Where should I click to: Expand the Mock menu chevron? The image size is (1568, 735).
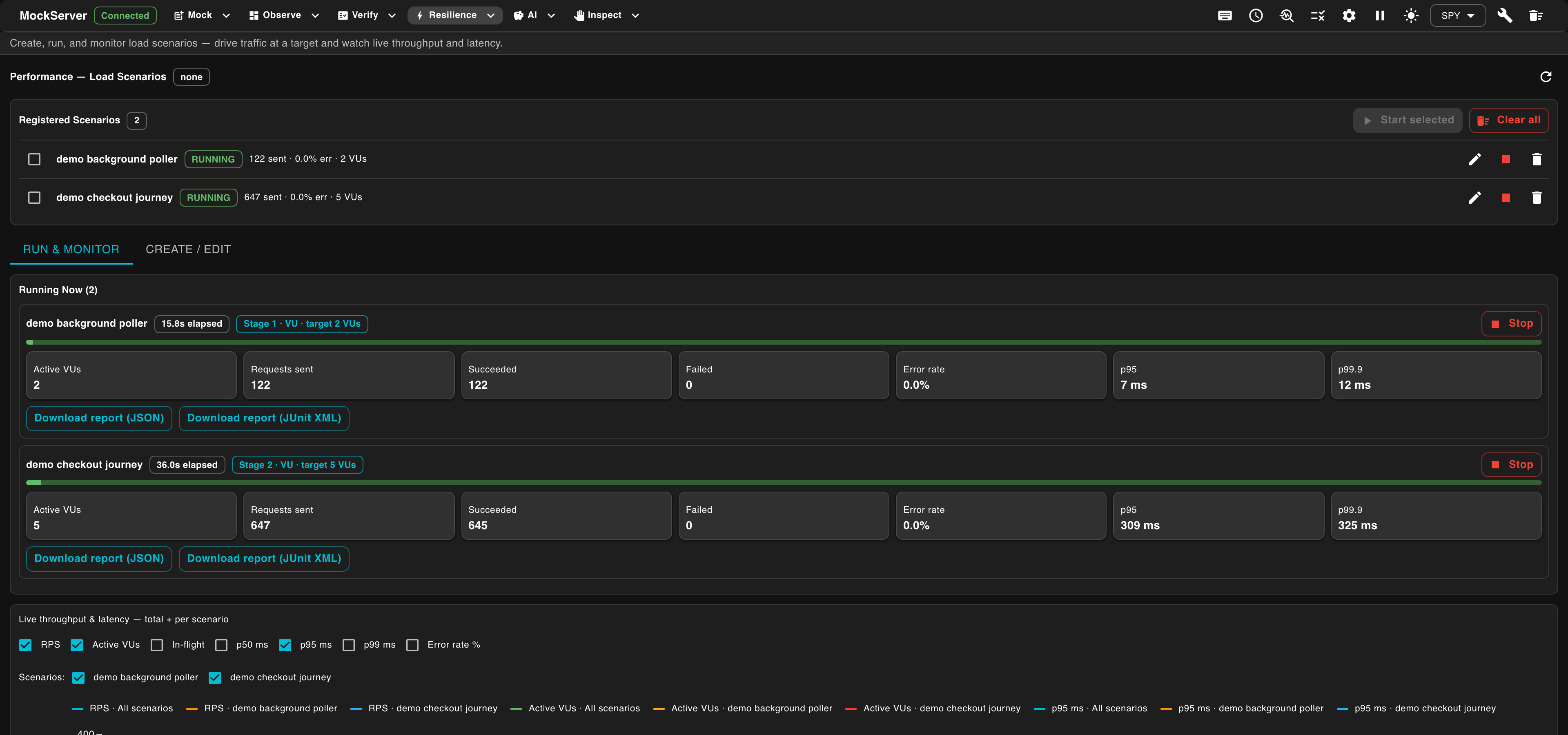226,16
